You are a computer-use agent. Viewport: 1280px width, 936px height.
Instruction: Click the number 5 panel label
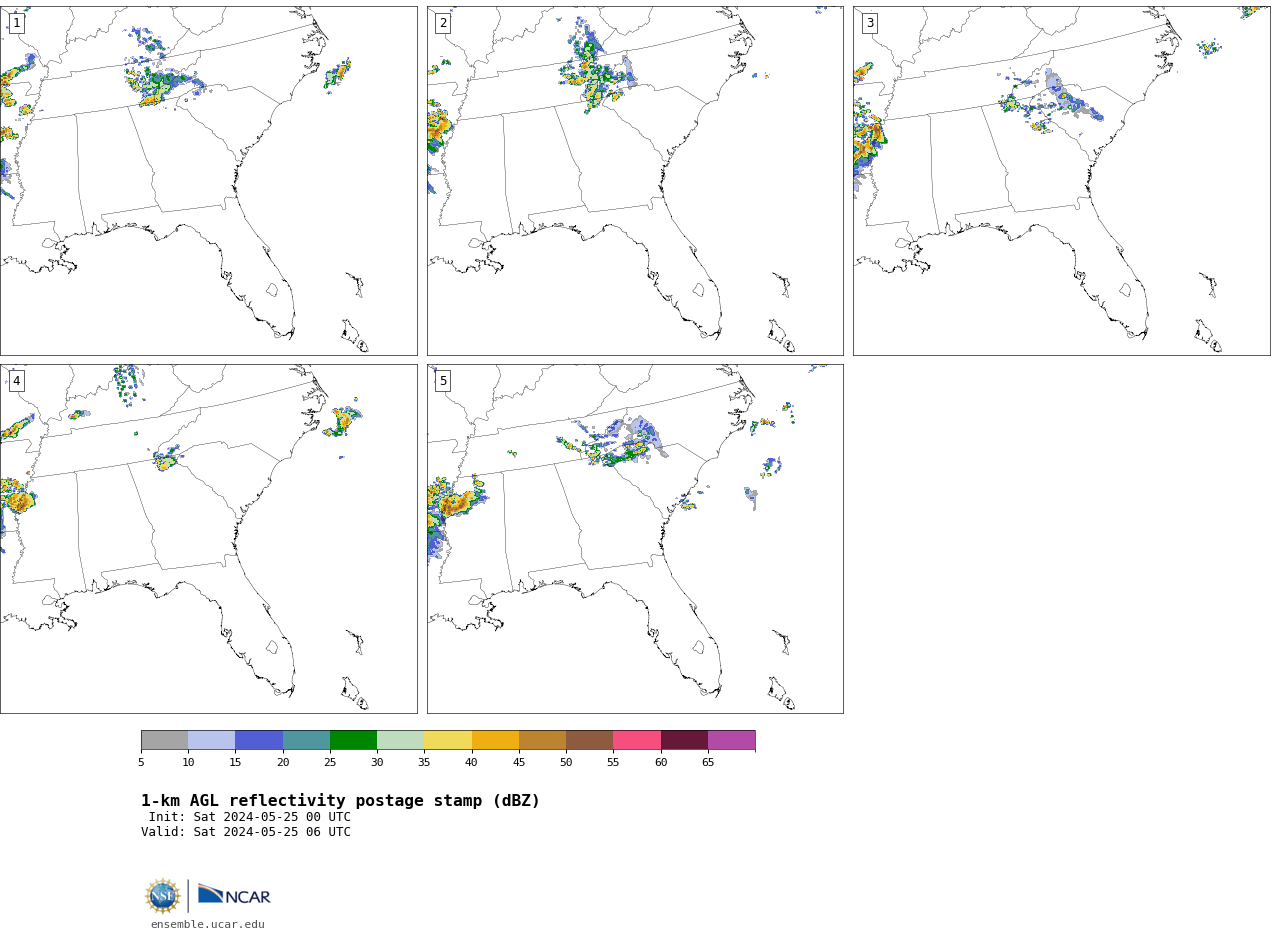(443, 381)
